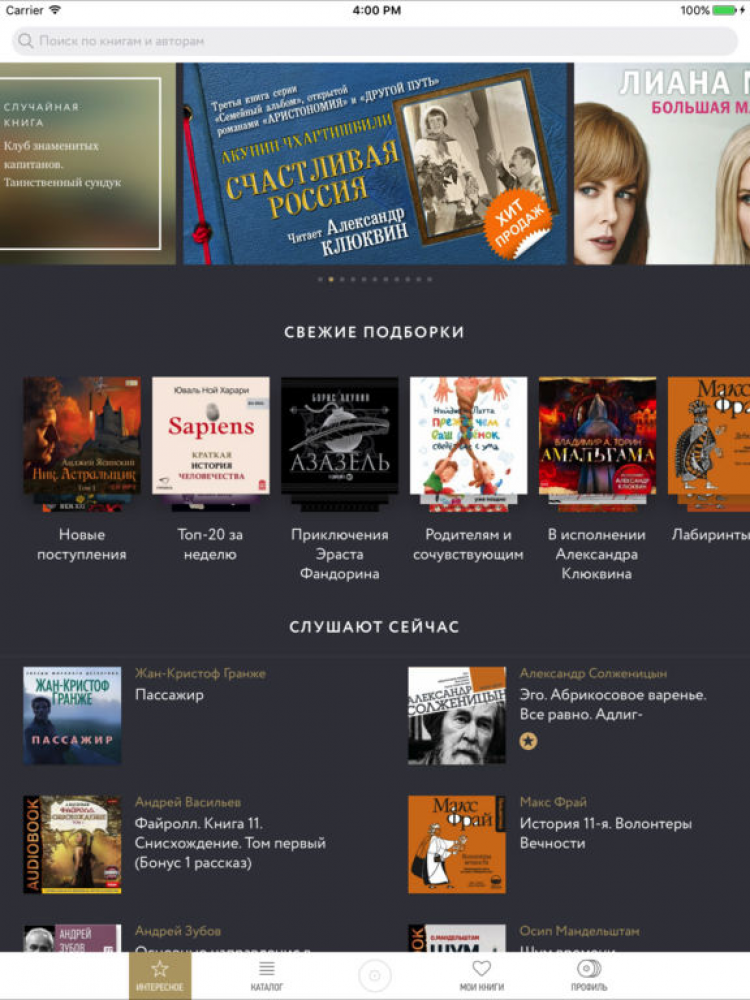The height and width of the screenshot is (1000, 750).
Task: Tap the 4:00 PM clock
Action: (x=376, y=10)
